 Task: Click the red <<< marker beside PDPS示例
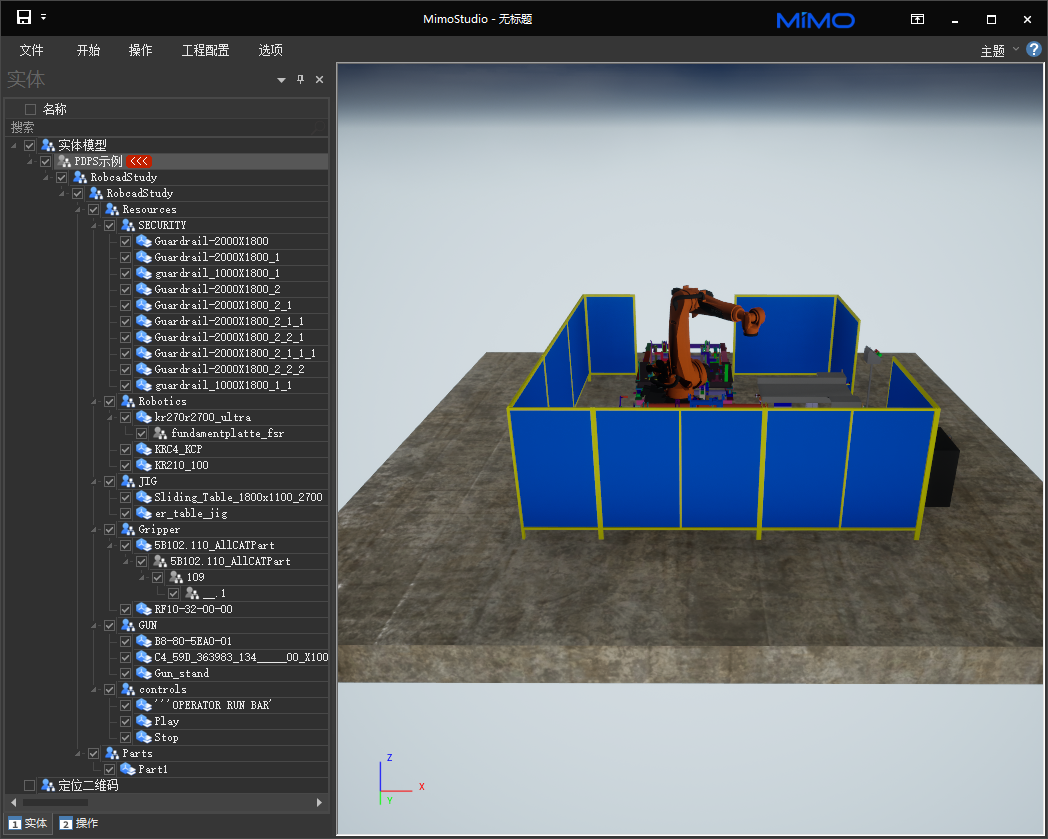point(139,161)
